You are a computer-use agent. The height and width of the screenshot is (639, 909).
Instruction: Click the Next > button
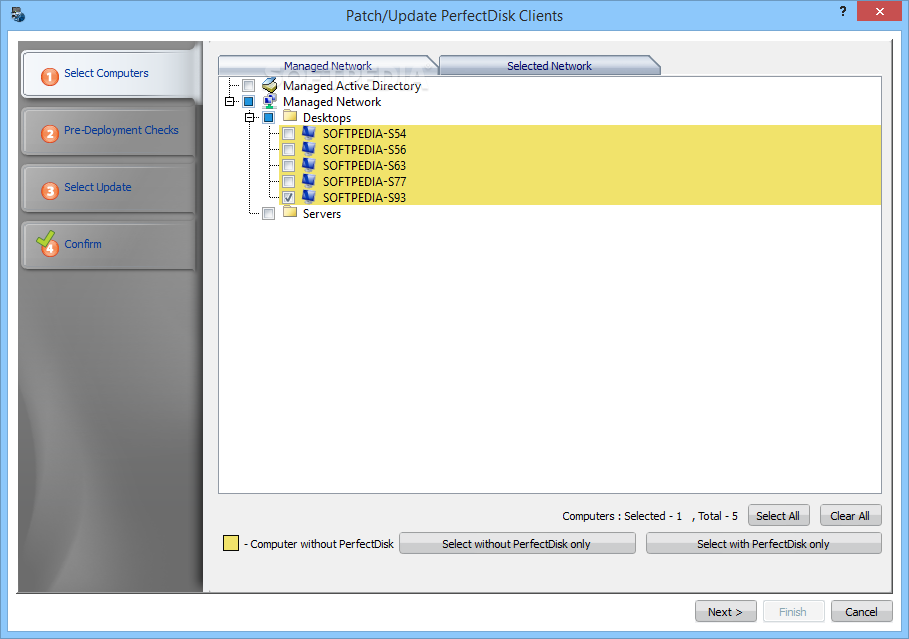coord(725,611)
